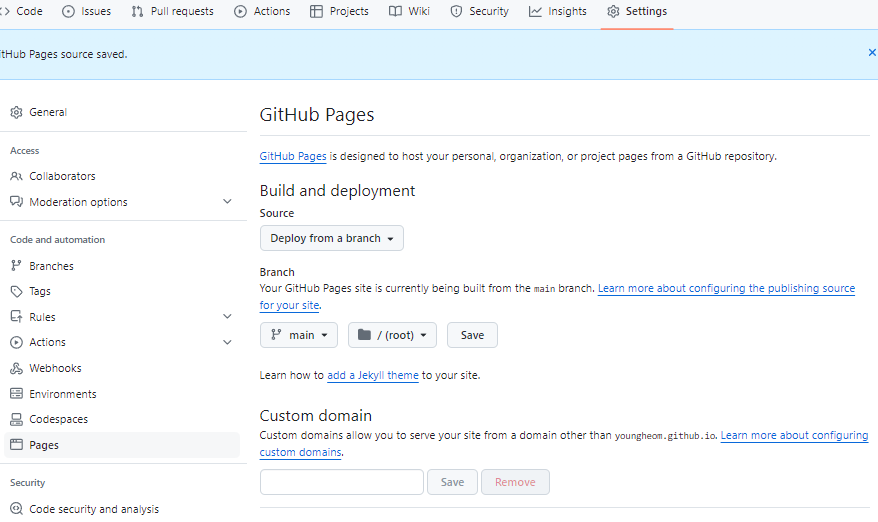Open the Code tab
Image resolution: width=878 pixels, height=522 pixels.
click(22, 11)
